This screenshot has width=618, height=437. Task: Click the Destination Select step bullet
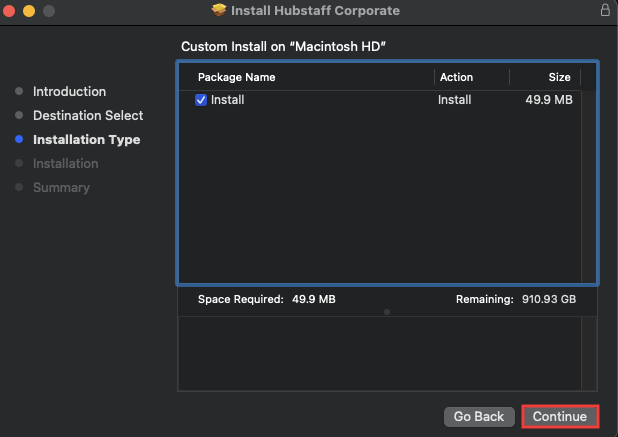pos(19,115)
